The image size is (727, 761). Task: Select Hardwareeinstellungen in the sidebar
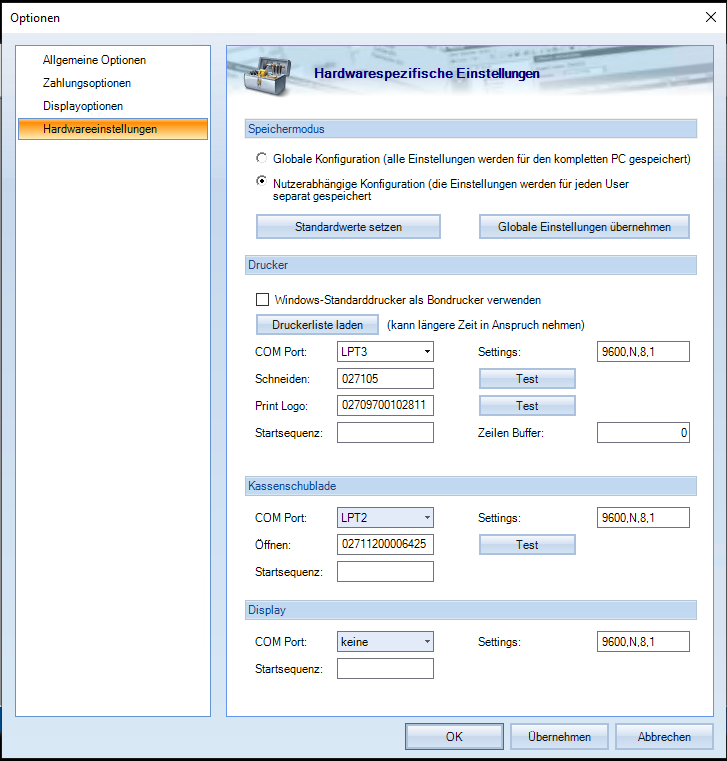click(100, 129)
